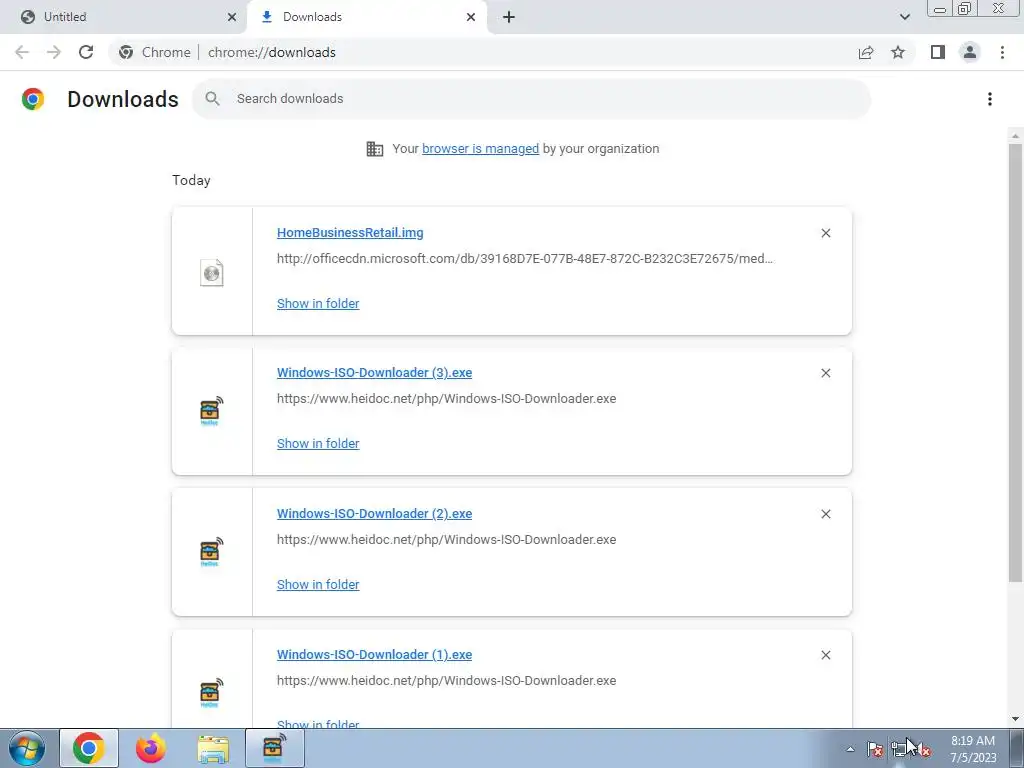Click the share page icon in address bar
Viewport: 1024px width, 768px height.
[866, 52]
